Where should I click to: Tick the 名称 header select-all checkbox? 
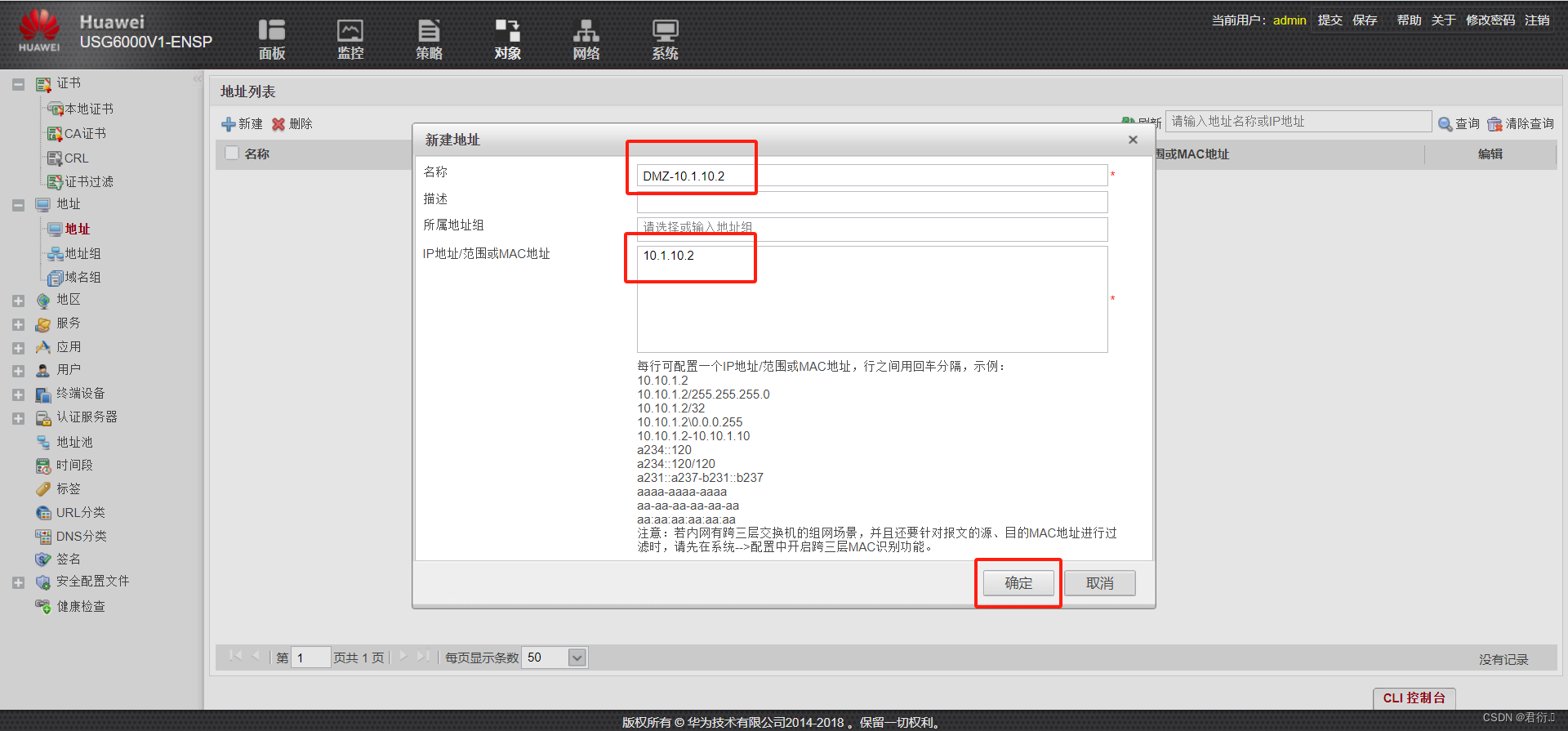[232, 153]
